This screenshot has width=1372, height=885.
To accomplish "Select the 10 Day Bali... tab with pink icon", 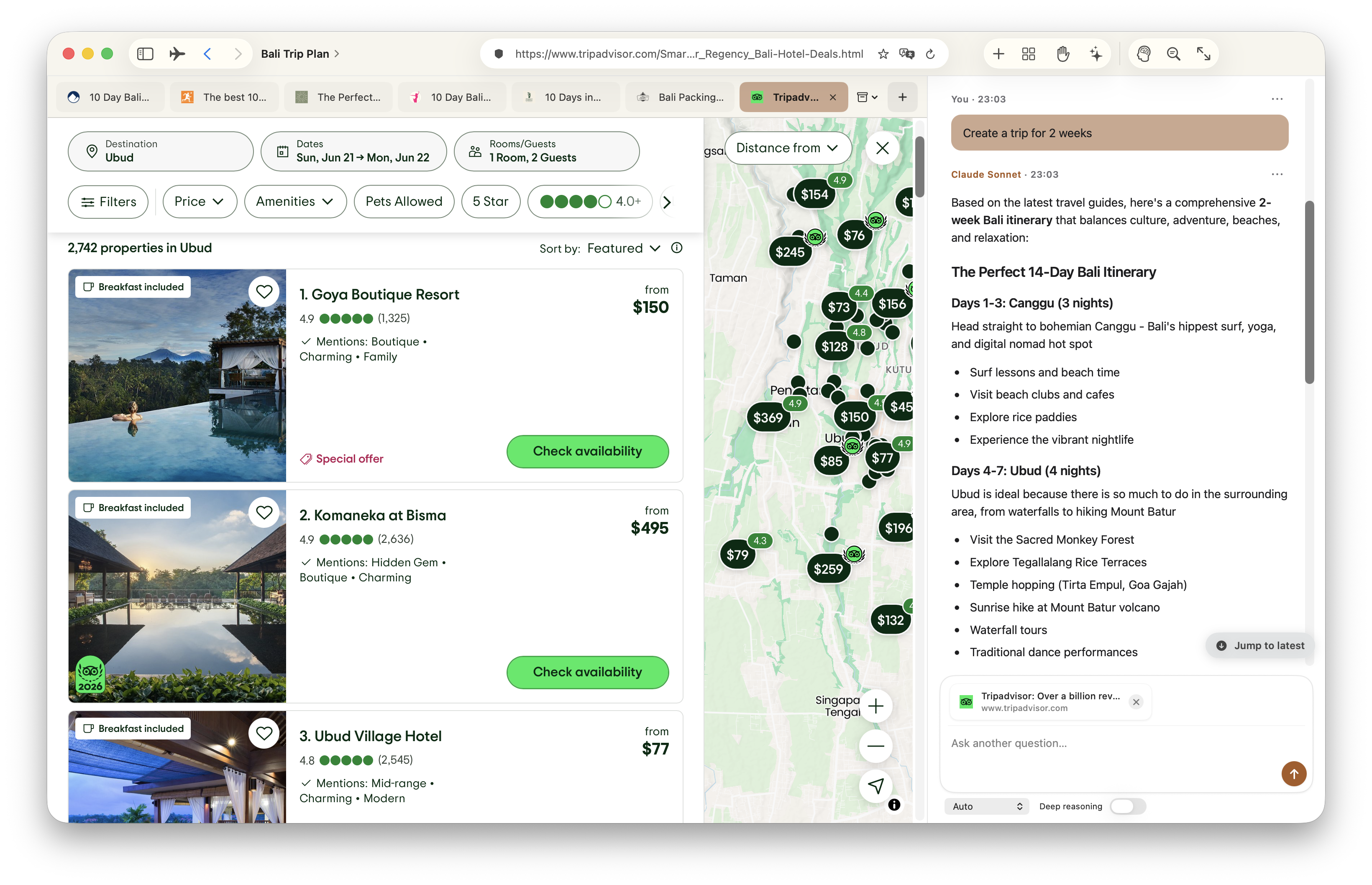I will point(452,97).
